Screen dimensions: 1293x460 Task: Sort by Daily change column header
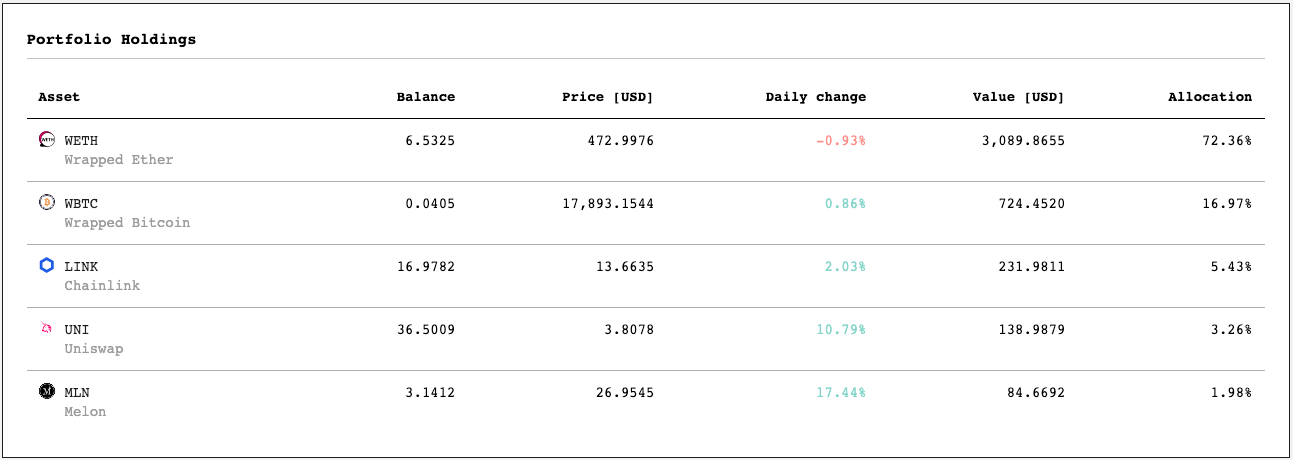(x=816, y=97)
